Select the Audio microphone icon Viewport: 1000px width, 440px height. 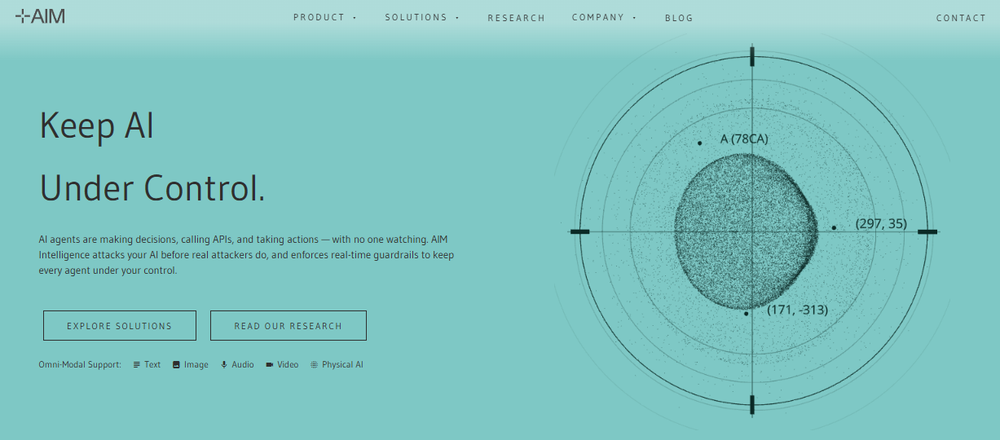pyautogui.click(x=224, y=365)
